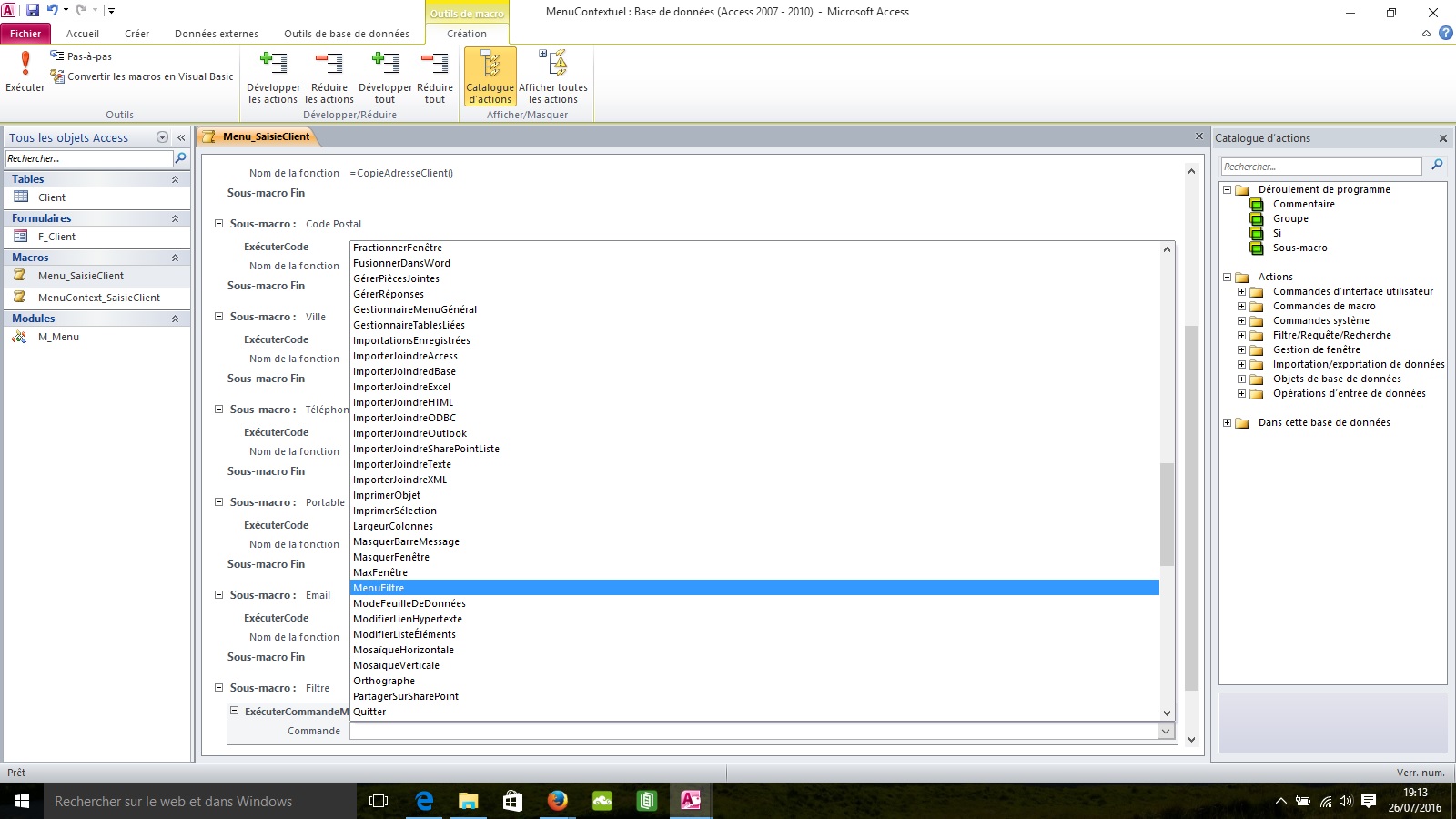Image resolution: width=1456 pixels, height=819 pixels.
Task: Collapse the Macros group
Action: [x=175, y=258]
